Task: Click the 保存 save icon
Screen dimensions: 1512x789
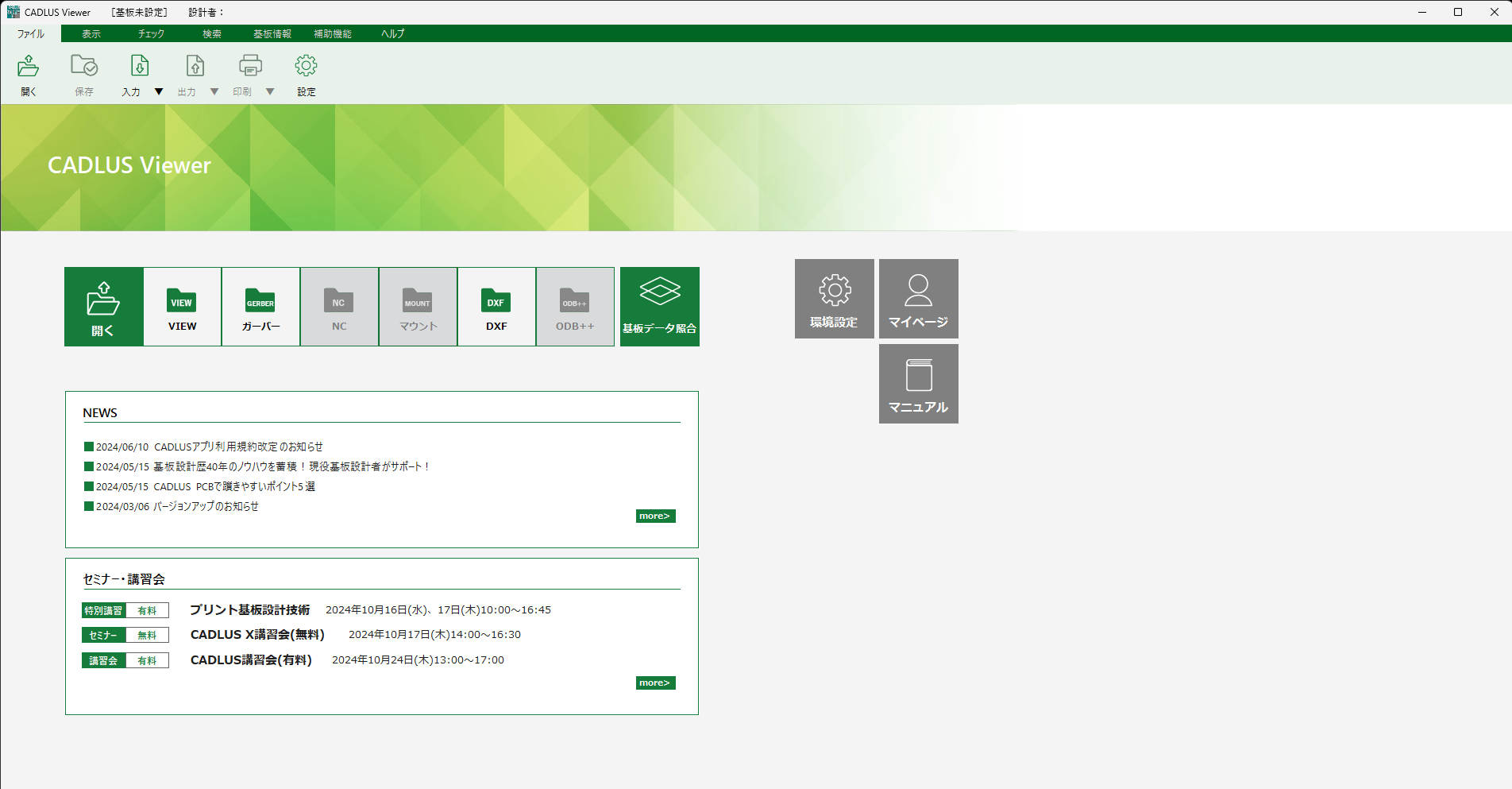Action: click(x=84, y=66)
